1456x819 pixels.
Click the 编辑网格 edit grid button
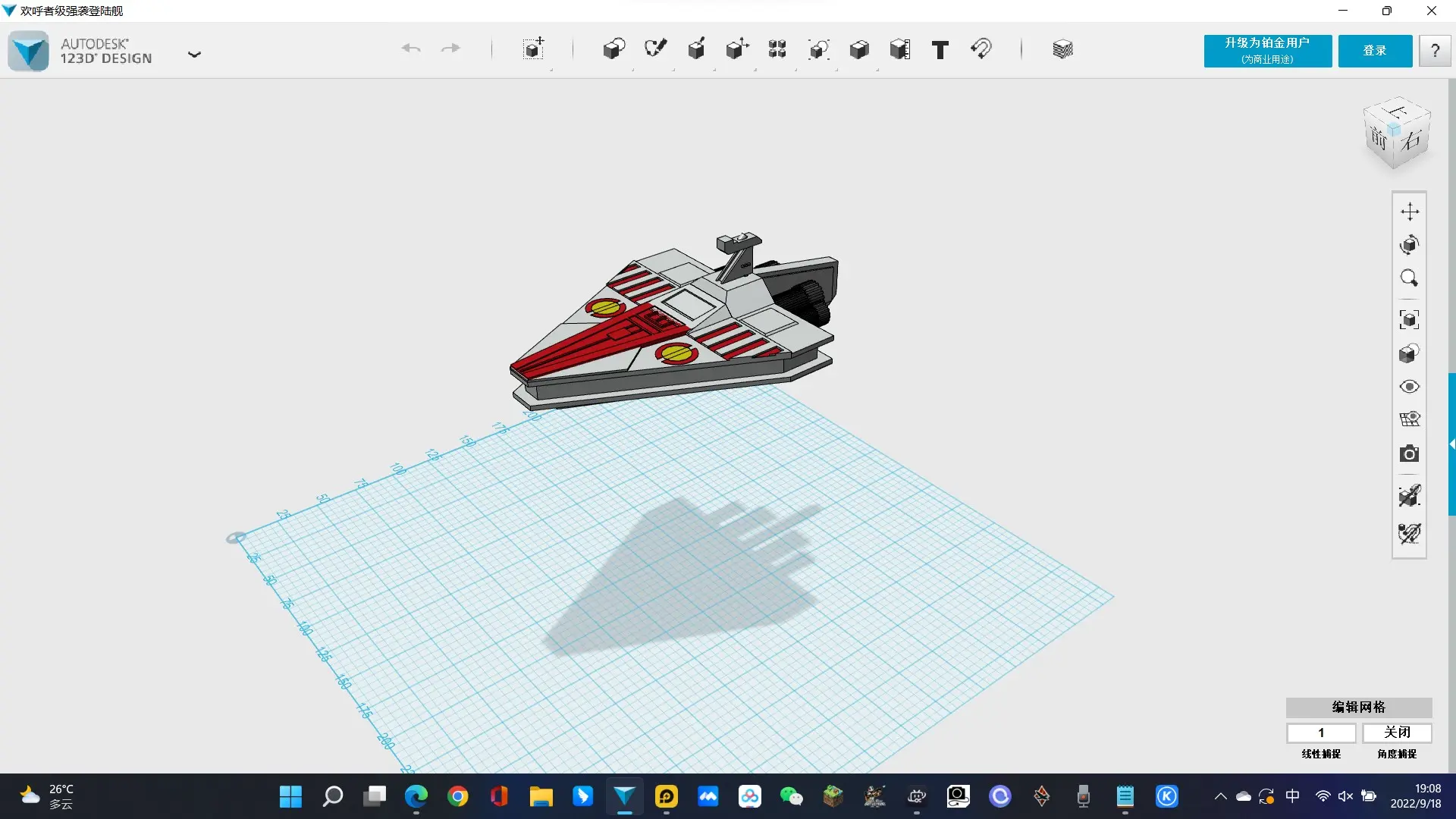(1358, 707)
